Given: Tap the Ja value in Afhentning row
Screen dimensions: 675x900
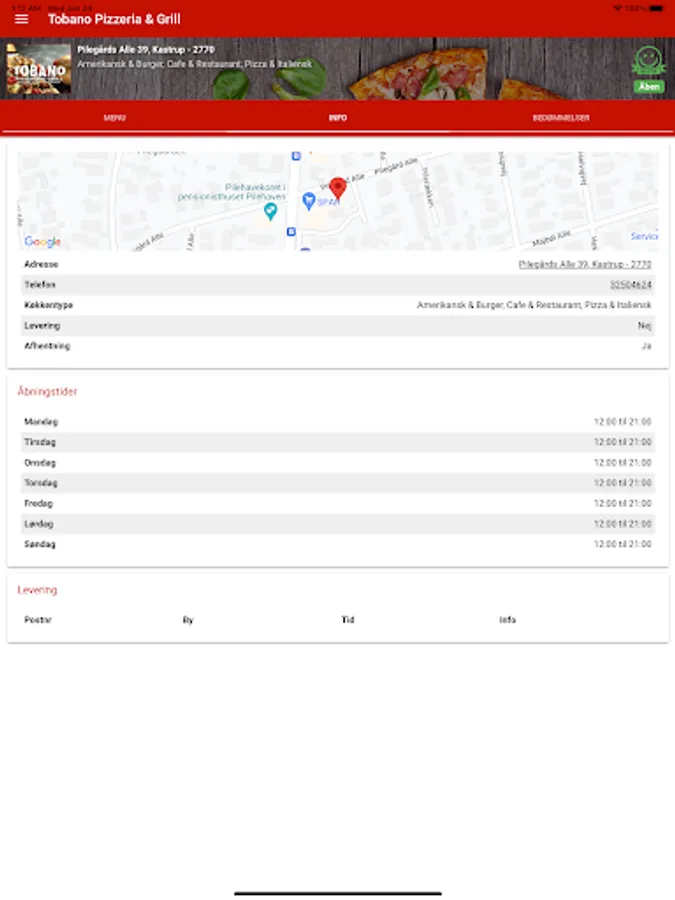Looking at the screenshot, I should [x=646, y=346].
